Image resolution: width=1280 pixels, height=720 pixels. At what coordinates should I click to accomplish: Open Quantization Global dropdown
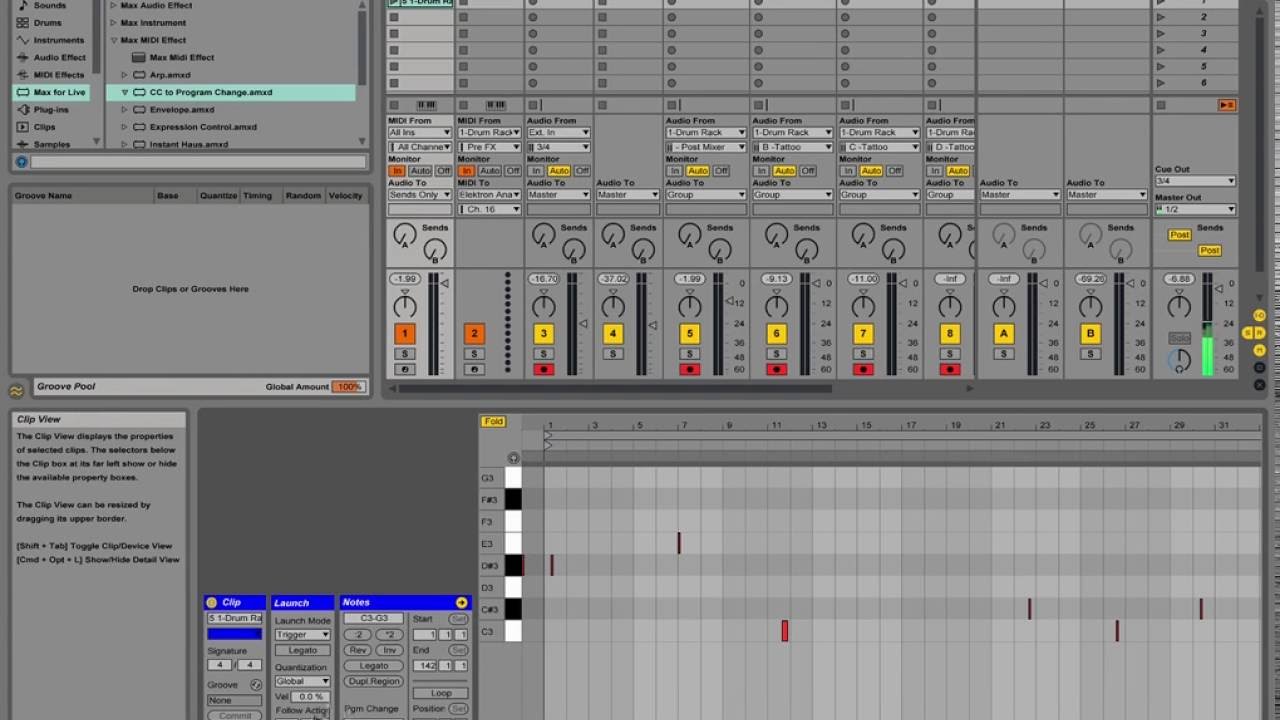point(302,681)
